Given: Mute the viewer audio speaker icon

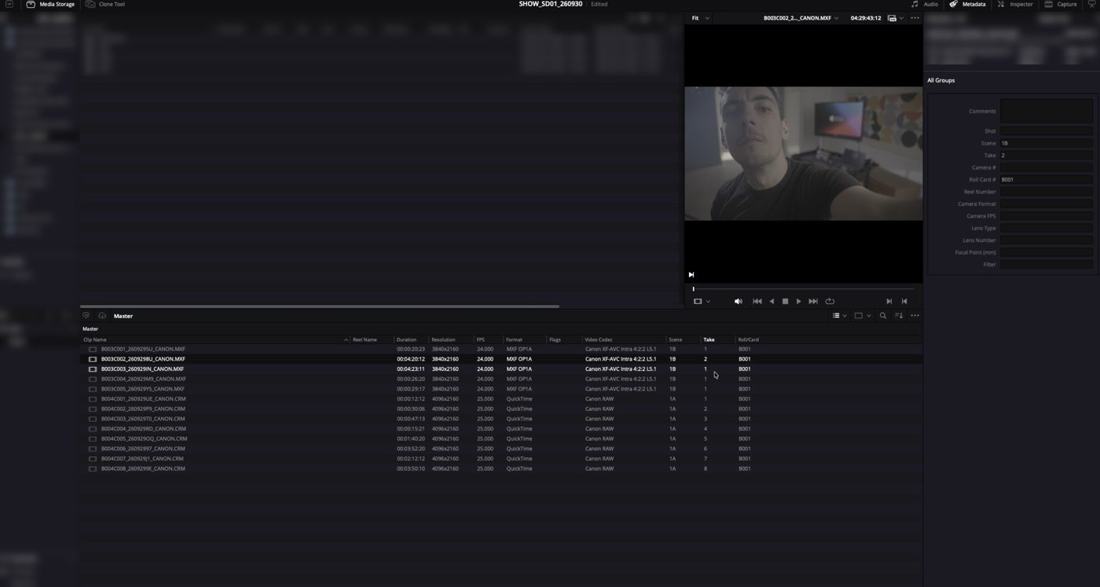Looking at the screenshot, I should tap(738, 302).
